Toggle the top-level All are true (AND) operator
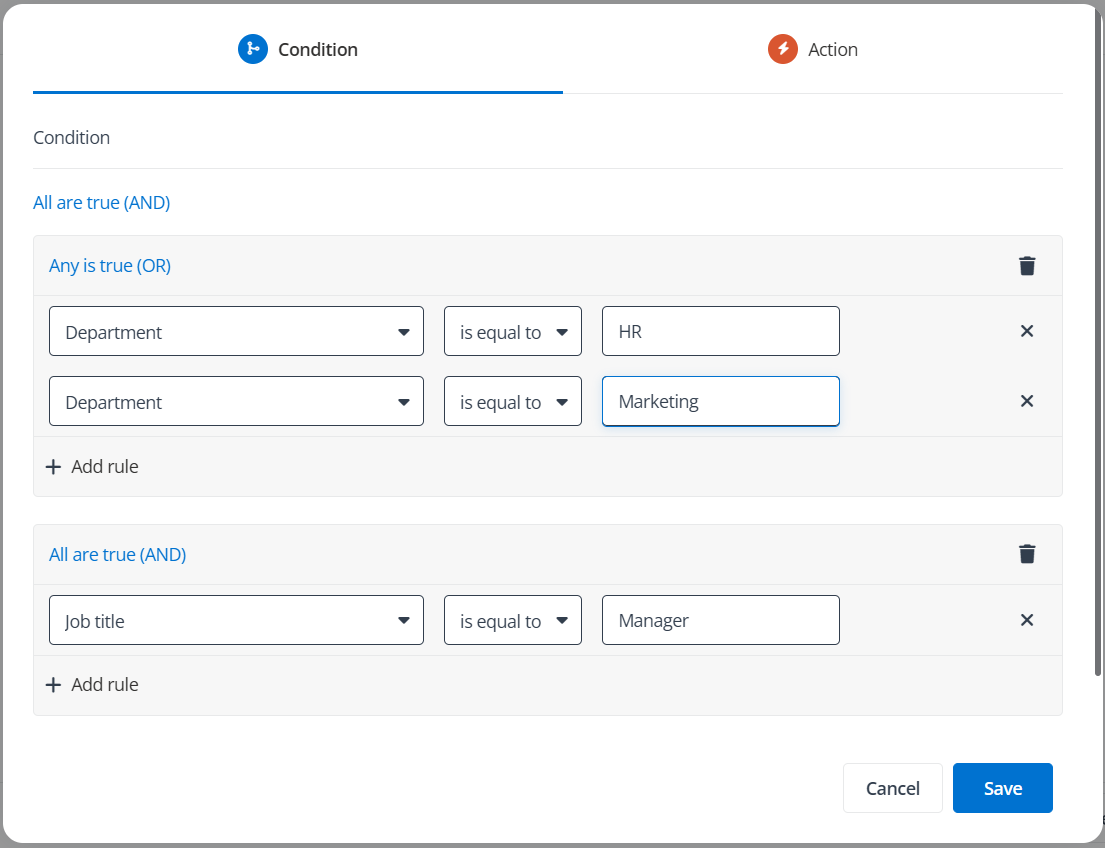This screenshot has height=848, width=1105. point(101,203)
